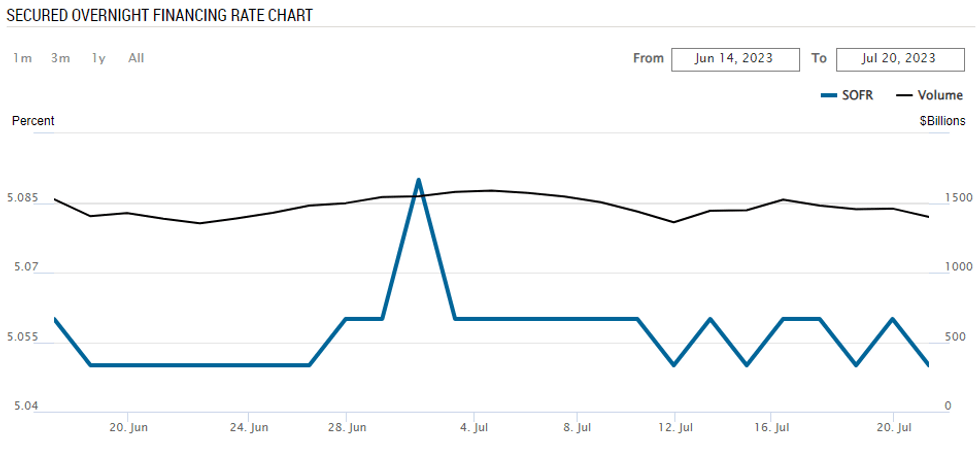Screen dimensions: 980x457
Task: Toggle the SOFR series legend label
Action: pos(858,95)
